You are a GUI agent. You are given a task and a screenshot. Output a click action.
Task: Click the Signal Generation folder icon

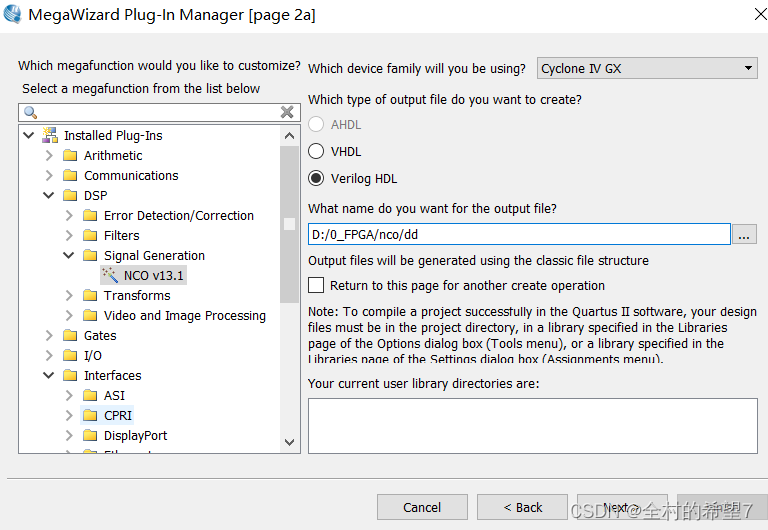[x=90, y=256]
